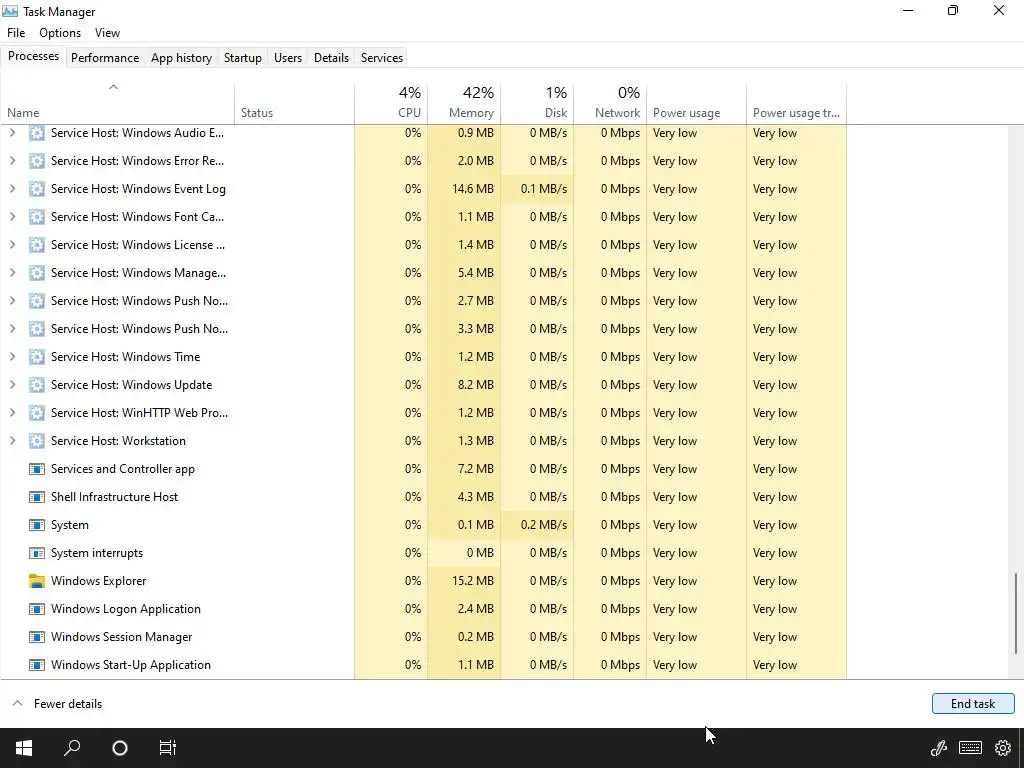Sort by the Disk column header

click(537, 103)
